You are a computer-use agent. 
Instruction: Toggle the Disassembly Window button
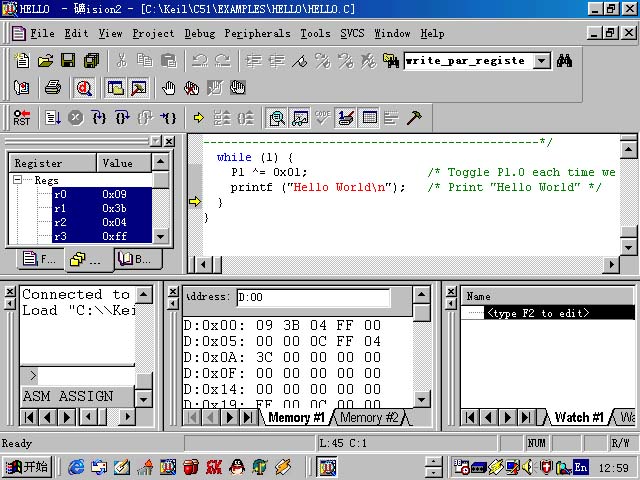click(x=277, y=118)
